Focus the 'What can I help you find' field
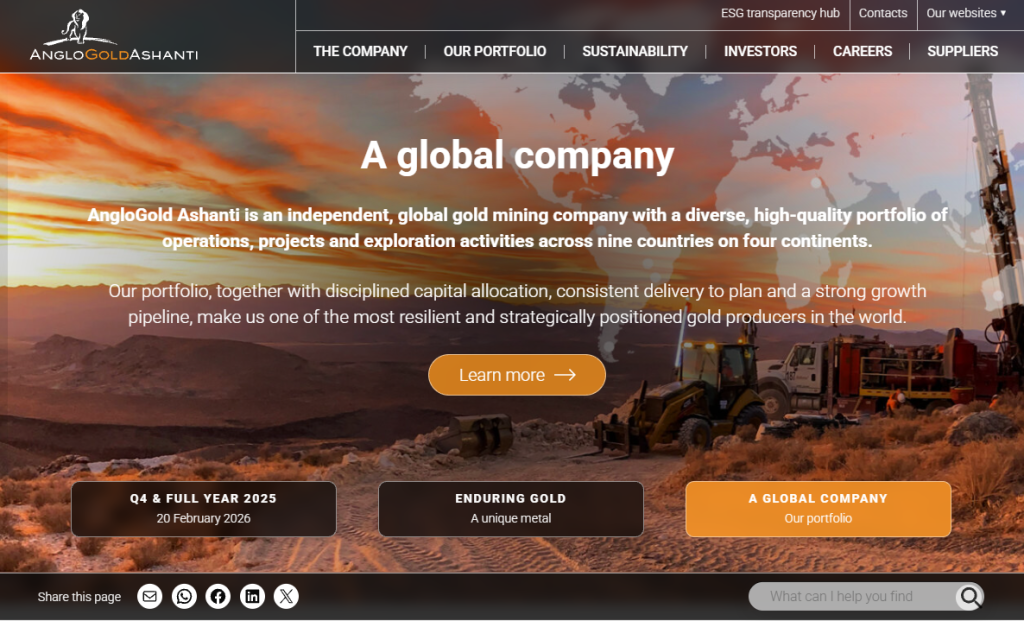This screenshot has width=1024, height=621. coord(852,596)
